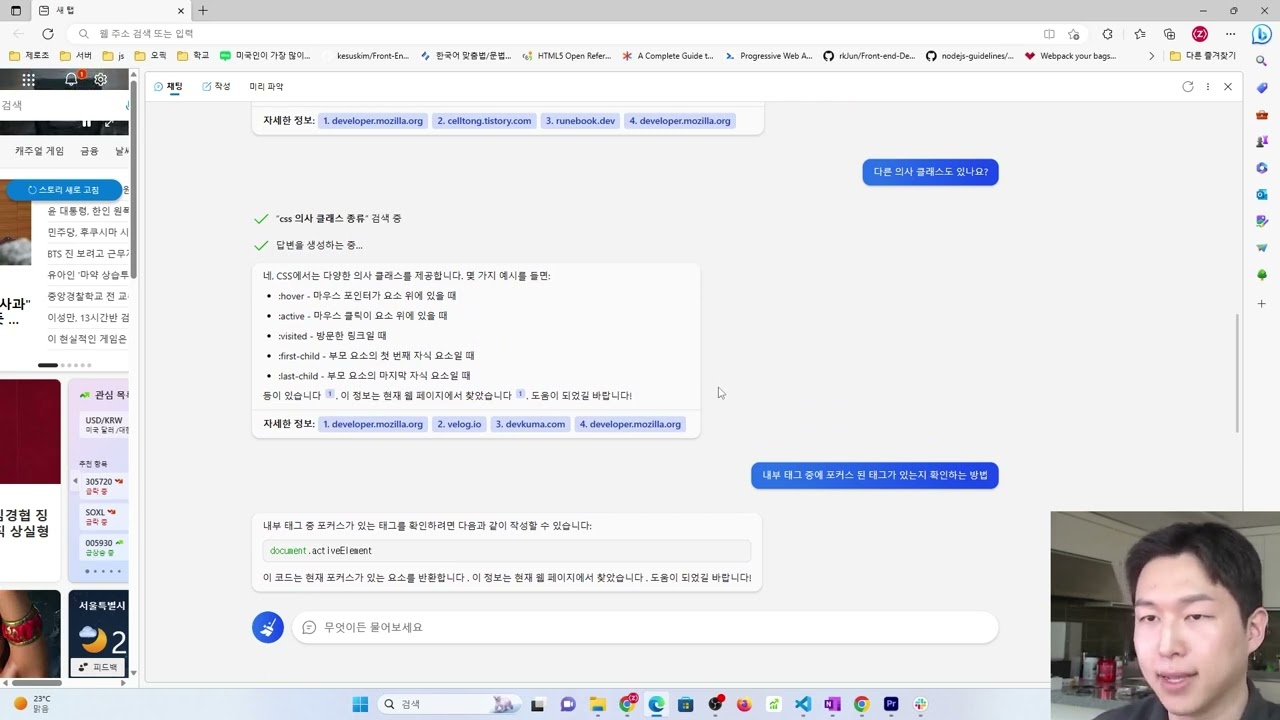Open the Games chess sidebar icon

(x=1262, y=141)
